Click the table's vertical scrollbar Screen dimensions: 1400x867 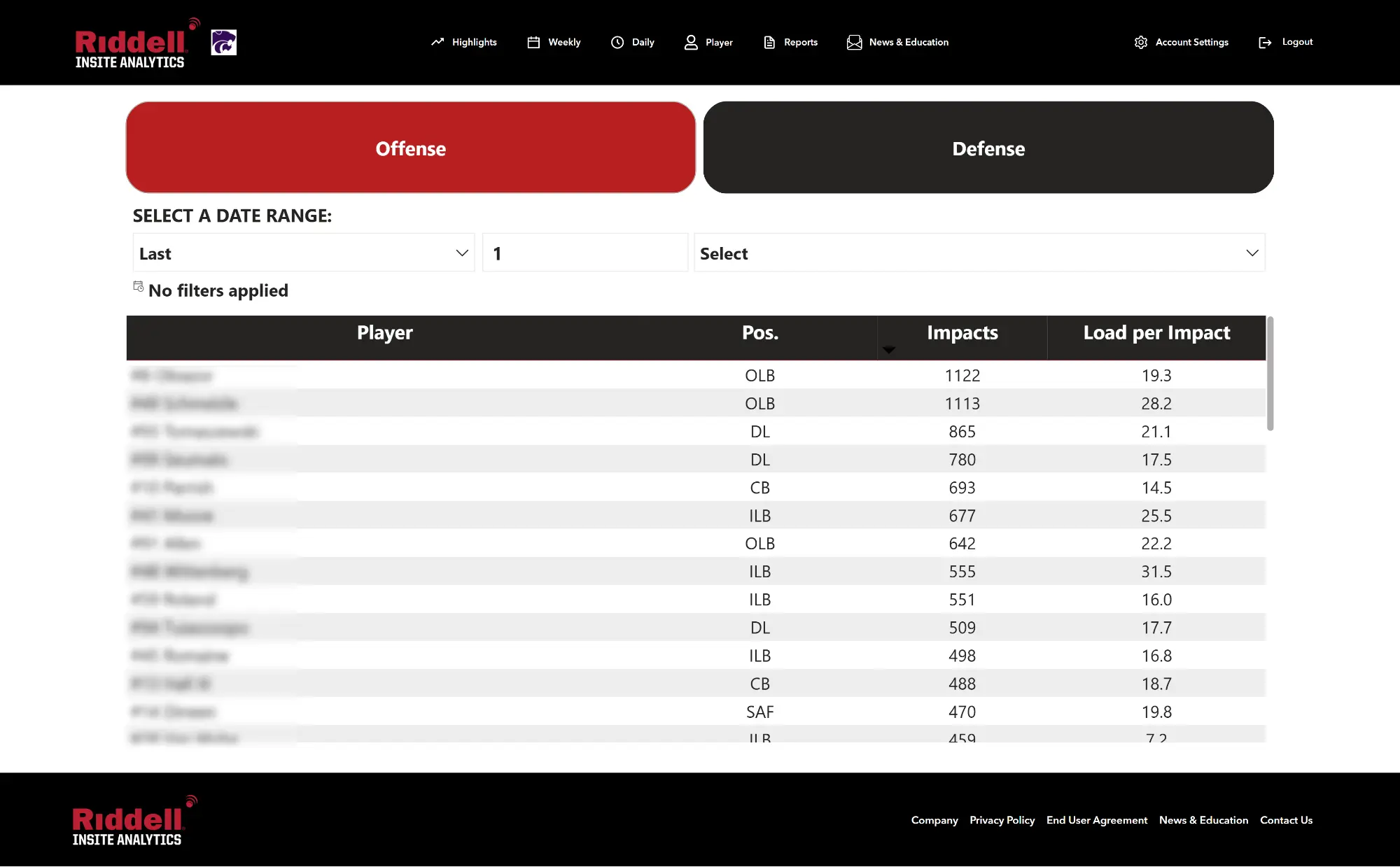pos(1270,374)
